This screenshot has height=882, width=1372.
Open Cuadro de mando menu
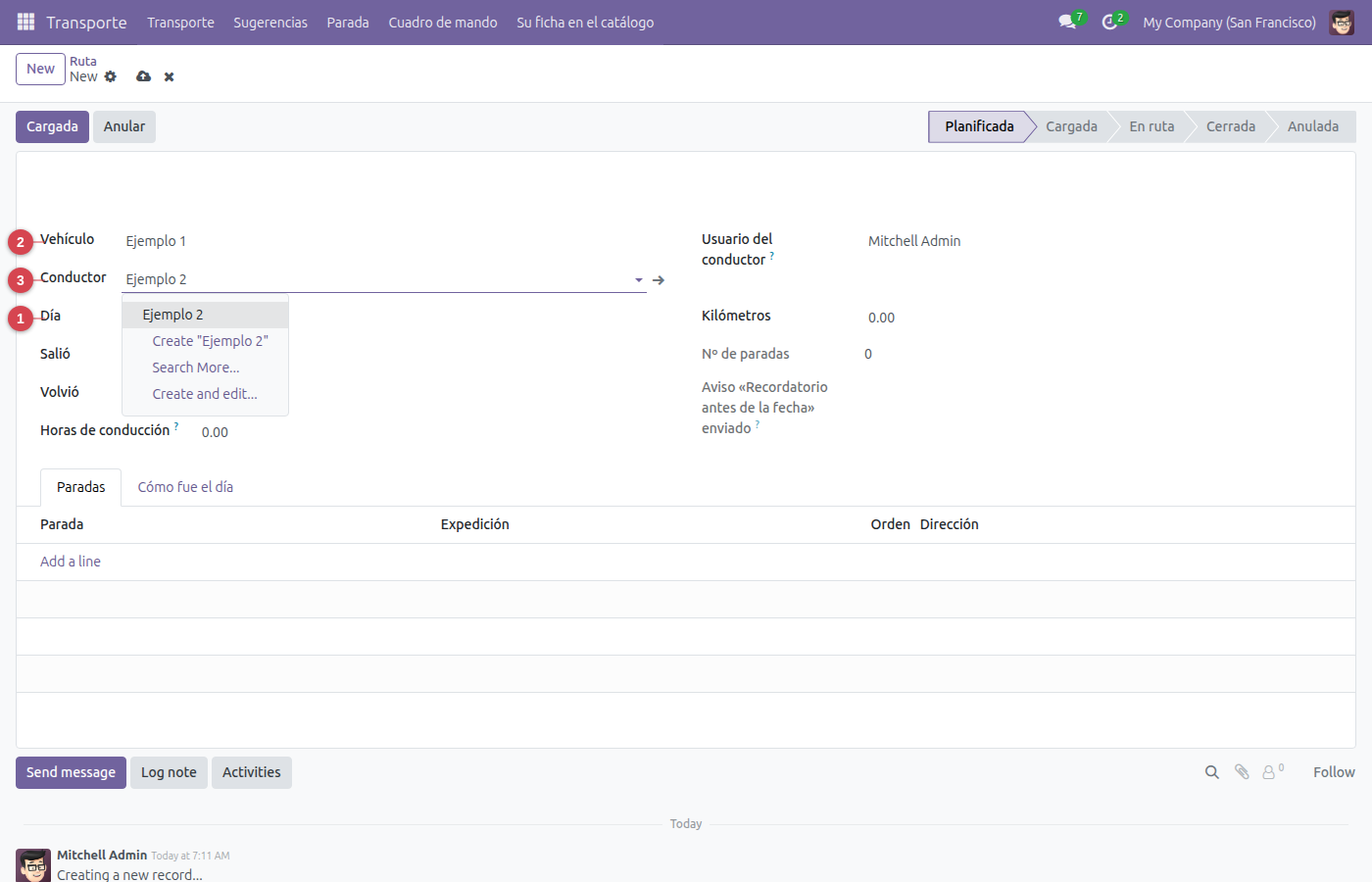pyautogui.click(x=443, y=22)
